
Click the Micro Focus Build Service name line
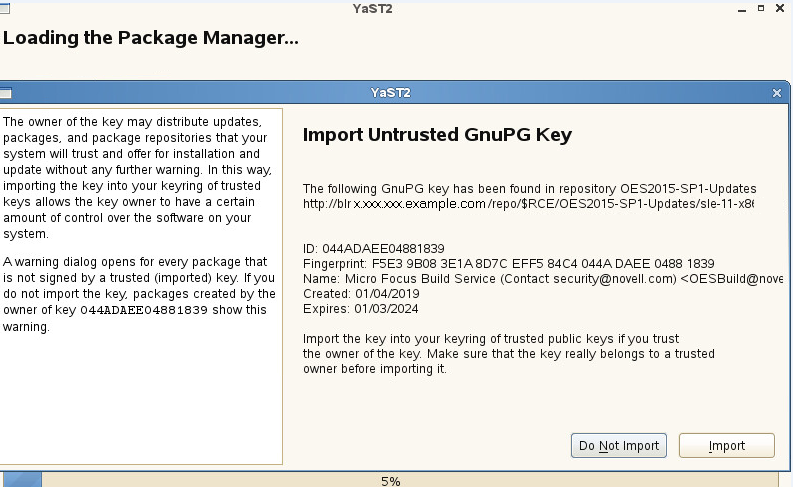tap(542, 279)
